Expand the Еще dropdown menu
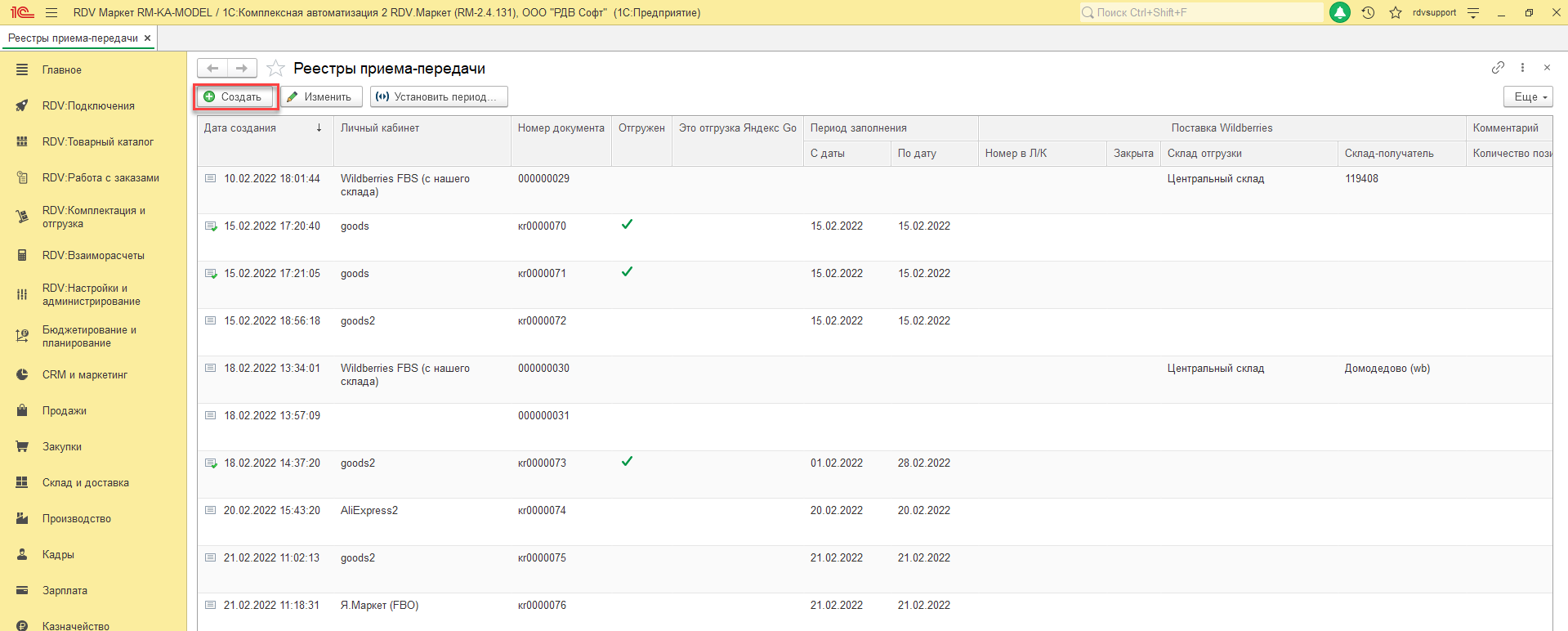Screen dimensions: 1568x631 point(1528,96)
